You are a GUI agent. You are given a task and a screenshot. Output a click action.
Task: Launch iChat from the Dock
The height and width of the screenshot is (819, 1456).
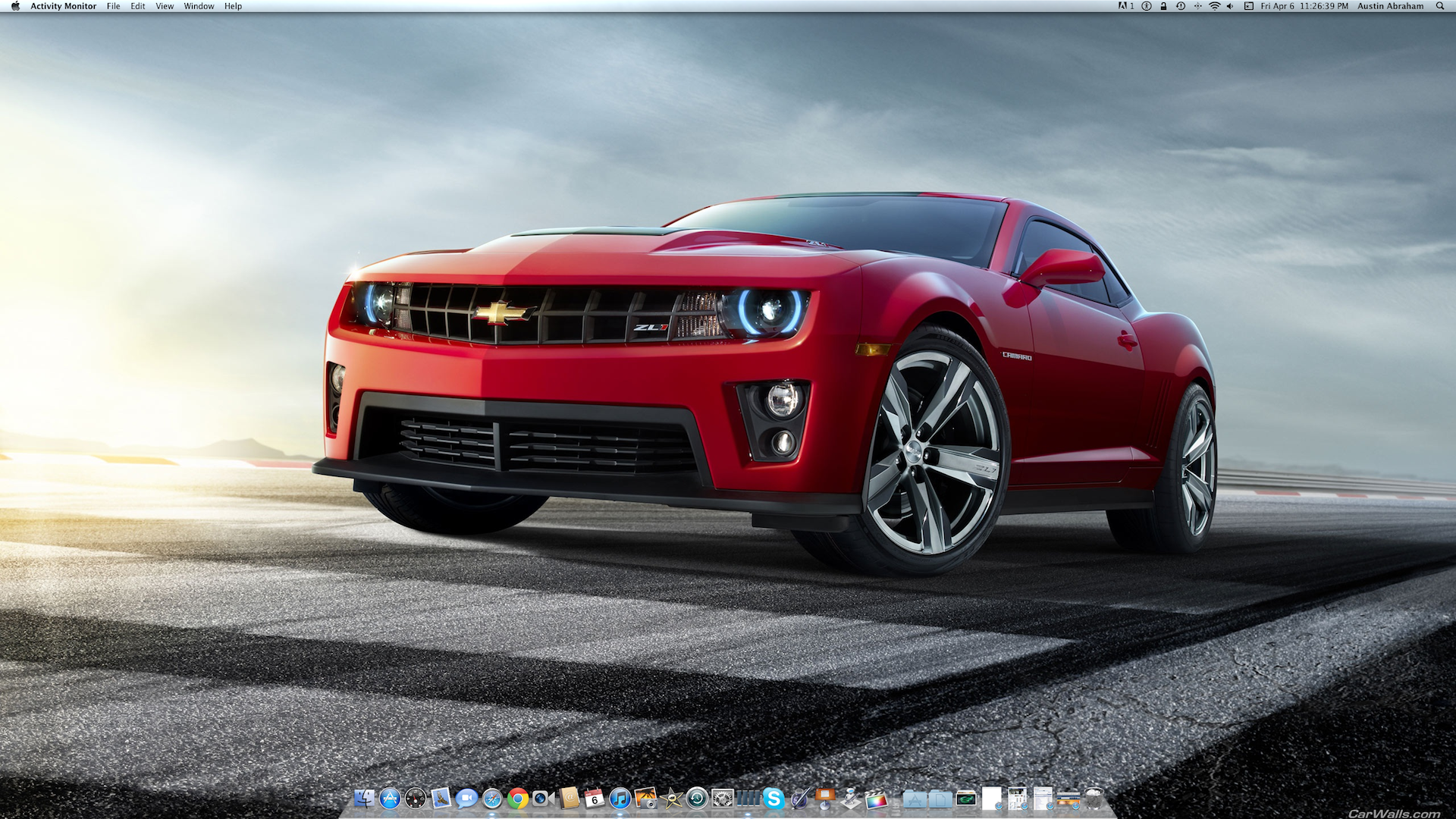pyautogui.click(x=466, y=798)
